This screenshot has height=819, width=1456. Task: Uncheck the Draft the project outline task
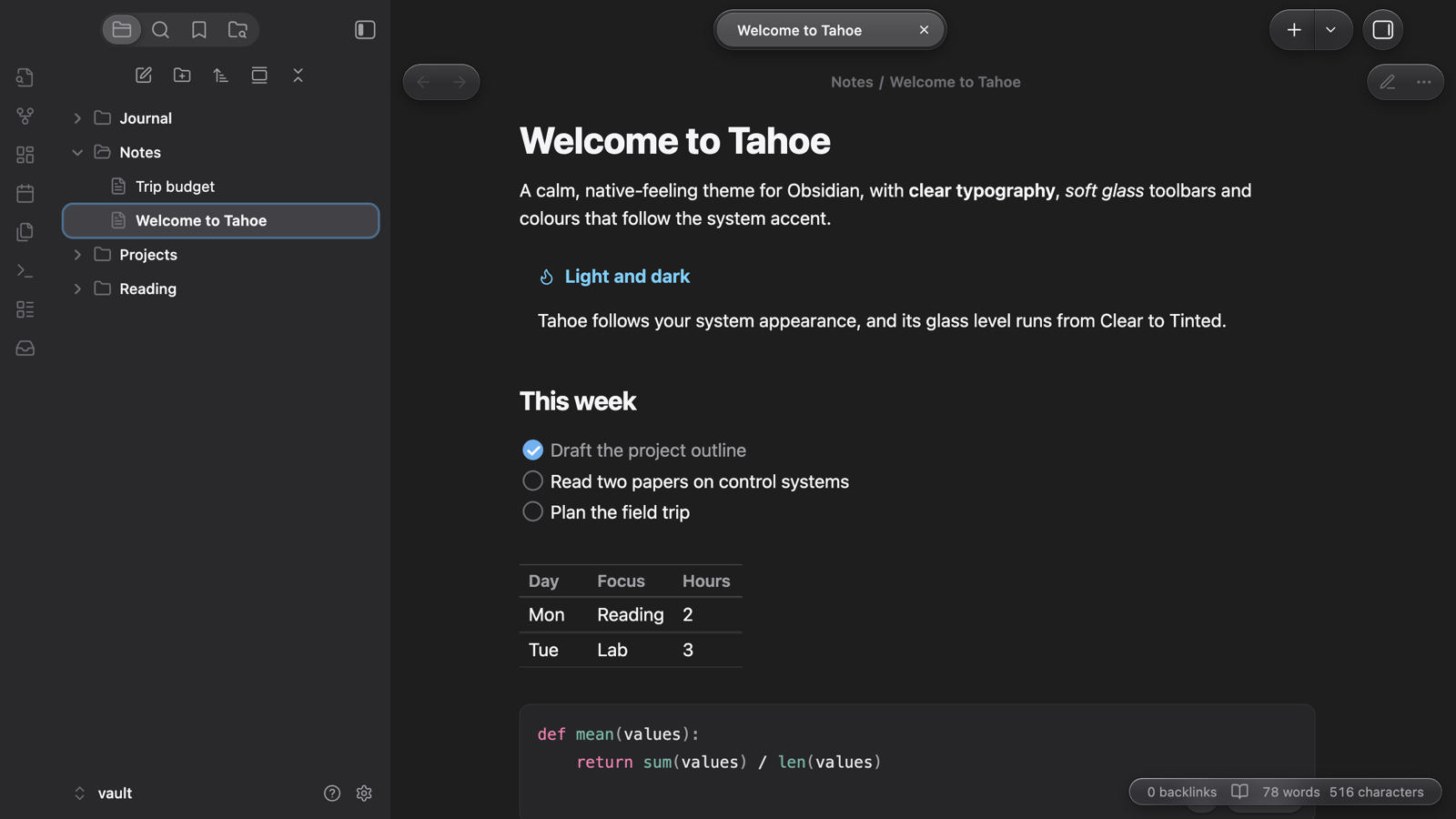tap(533, 450)
